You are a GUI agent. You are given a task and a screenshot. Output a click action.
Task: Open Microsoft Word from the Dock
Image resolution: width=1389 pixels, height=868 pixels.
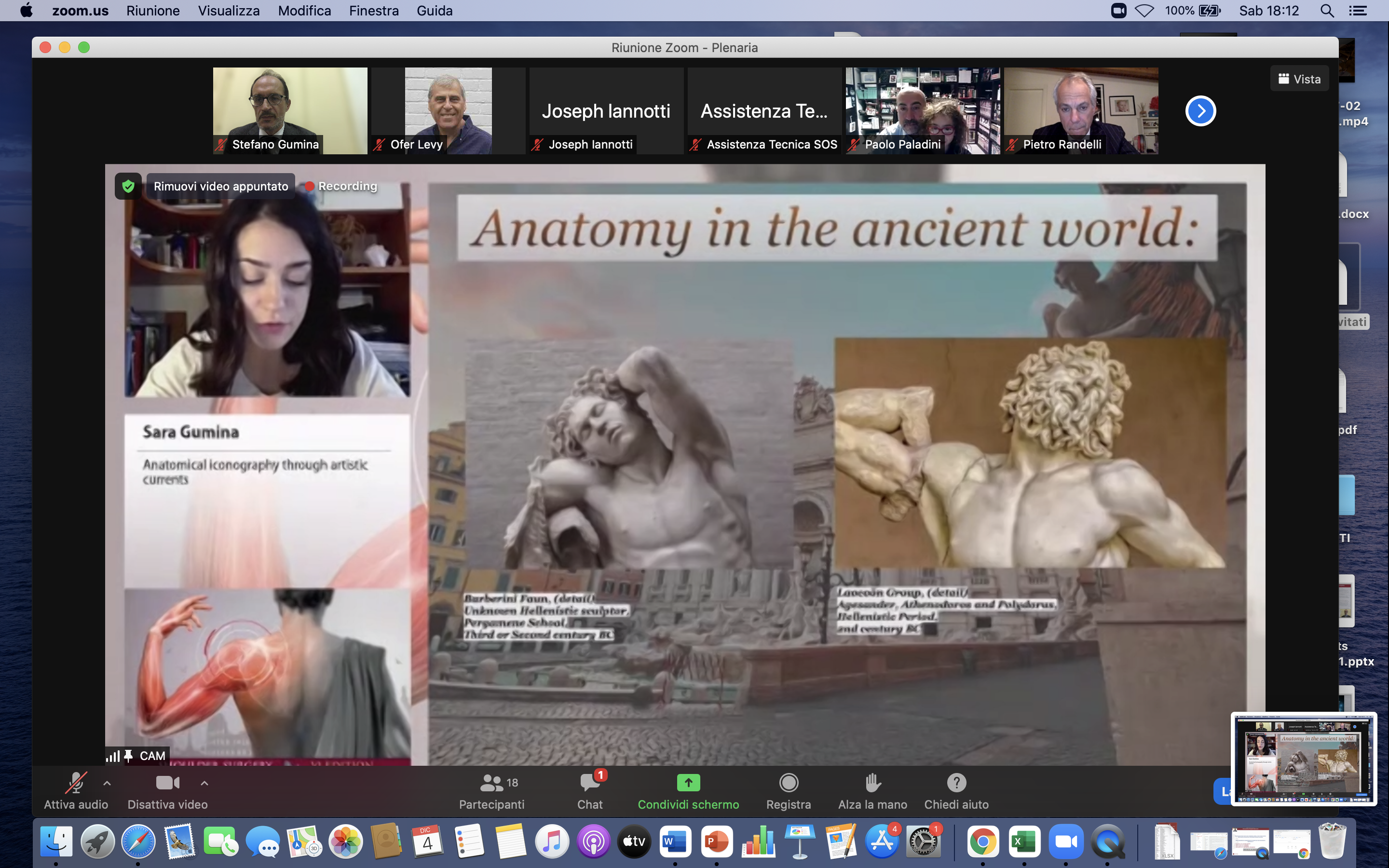(676, 841)
